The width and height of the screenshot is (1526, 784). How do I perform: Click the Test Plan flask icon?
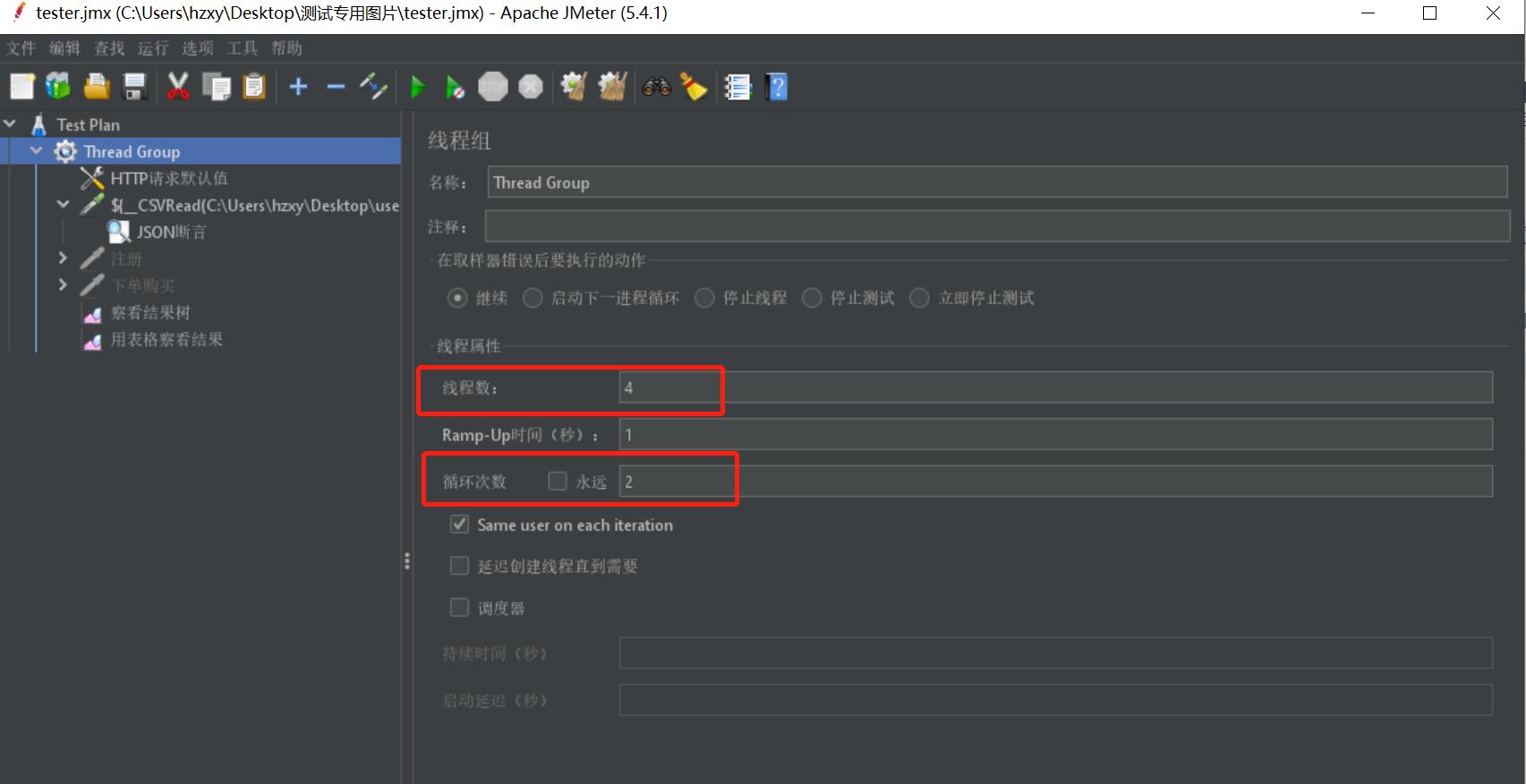[x=38, y=124]
